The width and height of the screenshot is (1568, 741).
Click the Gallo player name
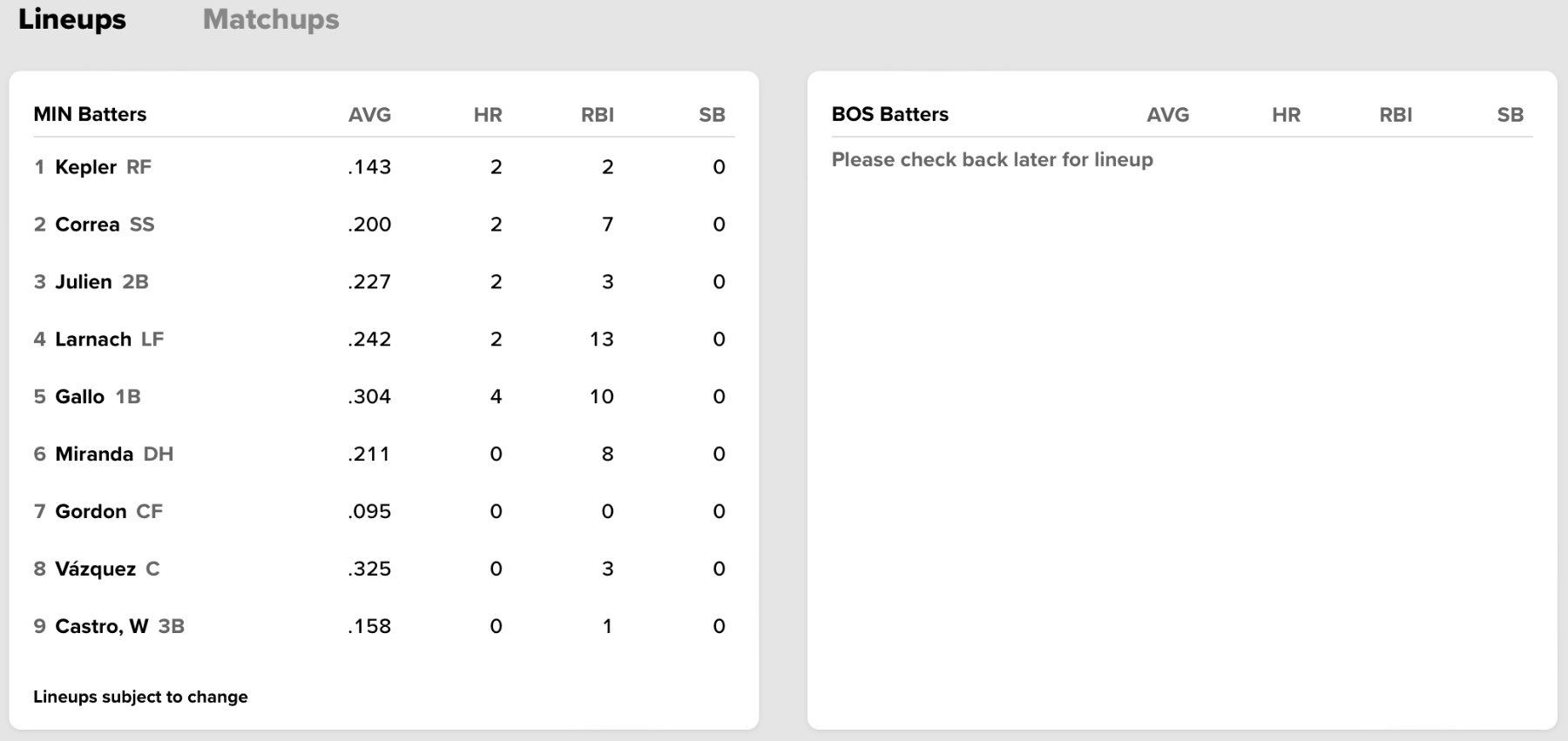tap(79, 397)
